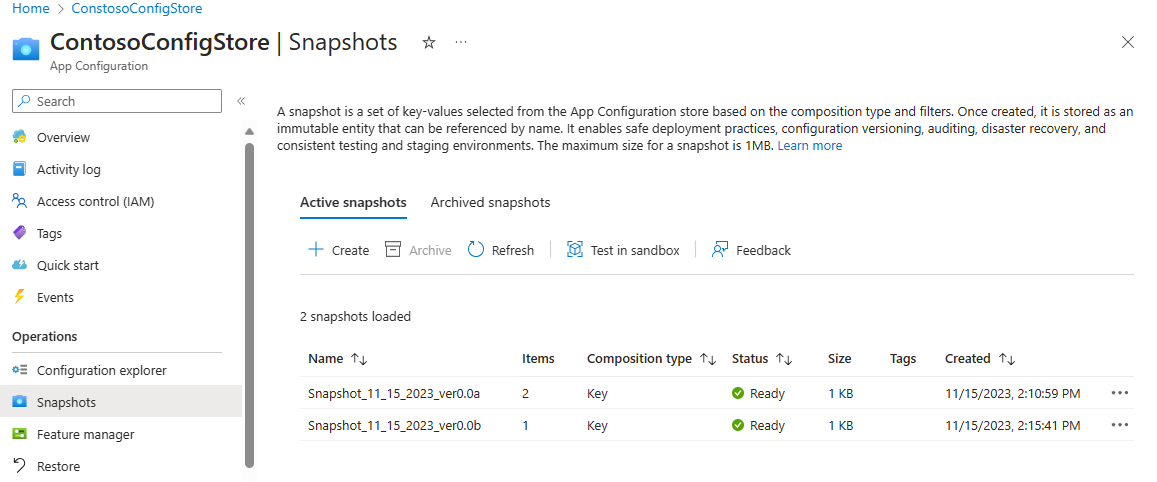The image size is (1157, 482).
Task: Switch to Archived snapshots tab
Action: pos(490,202)
